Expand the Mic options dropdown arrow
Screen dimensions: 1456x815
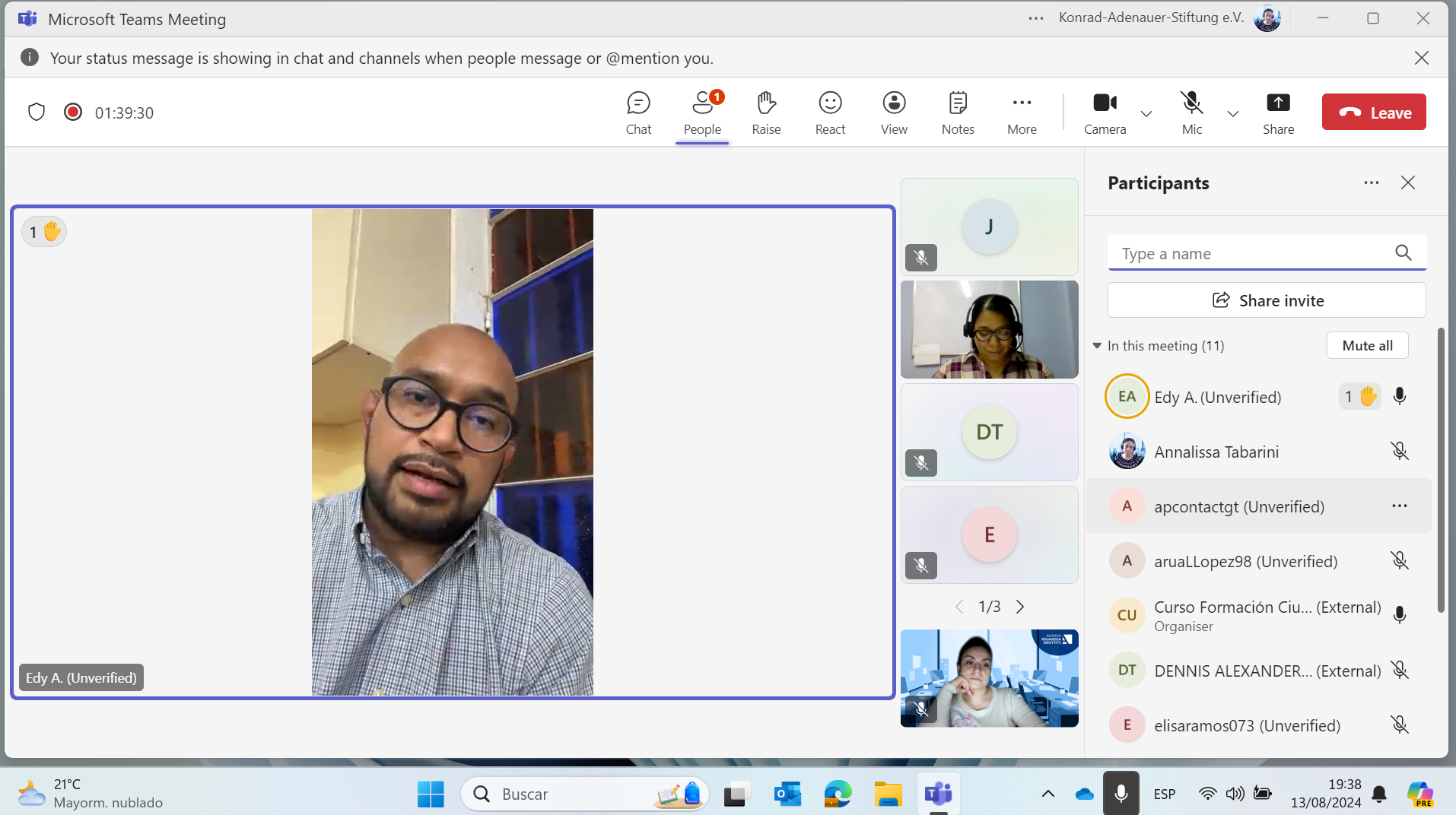[1233, 114]
